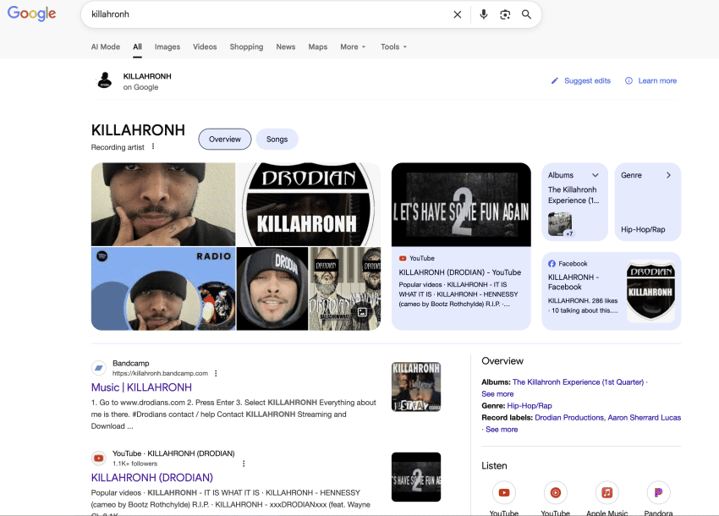Open YouTube result three-dot menu
The image size is (719, 516).
pos(243,464)
